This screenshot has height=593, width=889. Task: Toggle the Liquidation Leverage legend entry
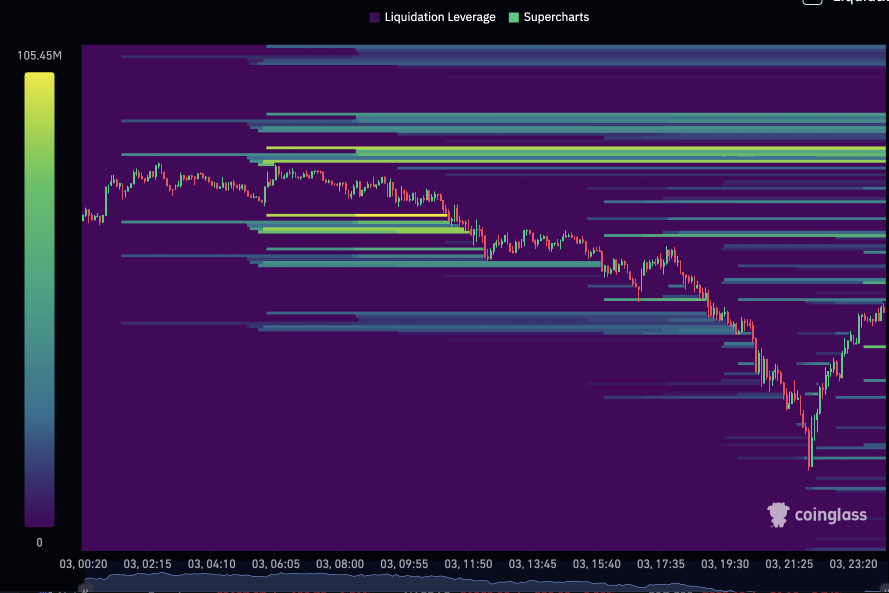click(433, 17)
